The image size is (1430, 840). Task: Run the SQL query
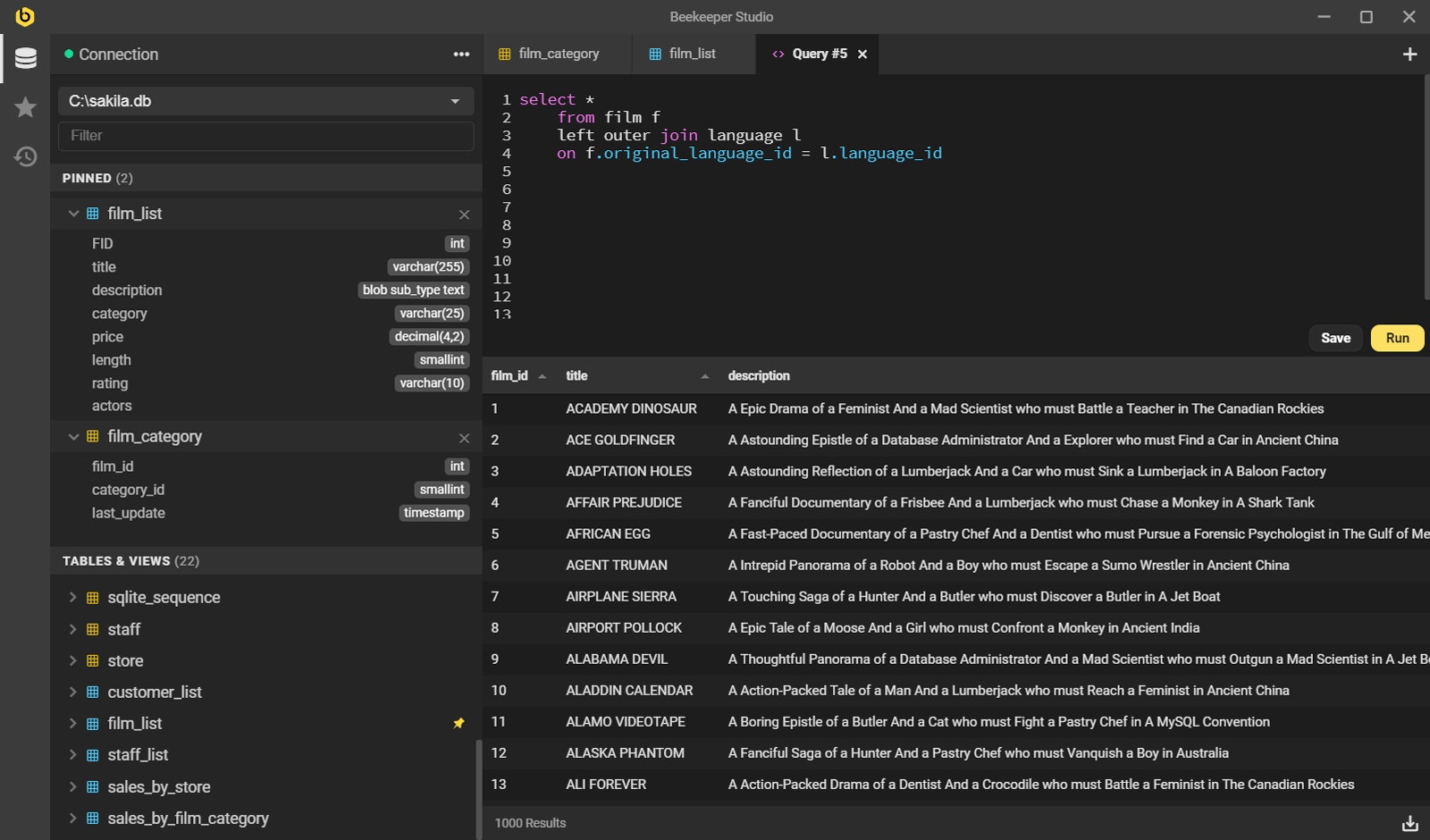(1397, 338)
